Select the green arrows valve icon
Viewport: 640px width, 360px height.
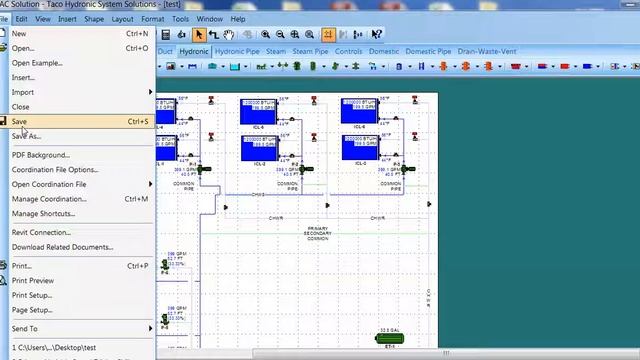[x=282, y=66]
